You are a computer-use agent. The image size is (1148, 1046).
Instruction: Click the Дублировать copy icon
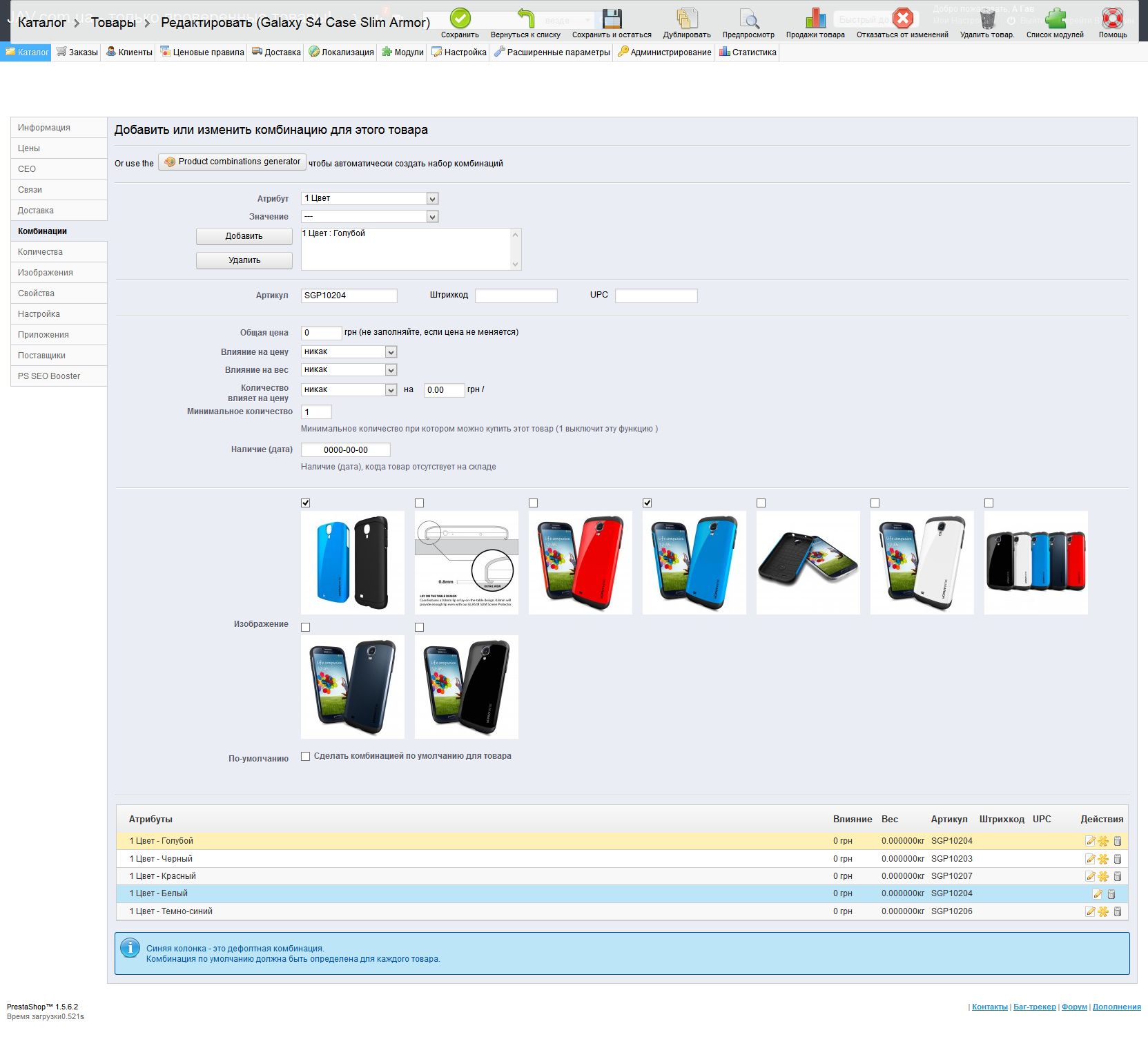pyautogui.click(x=687, y=18)
